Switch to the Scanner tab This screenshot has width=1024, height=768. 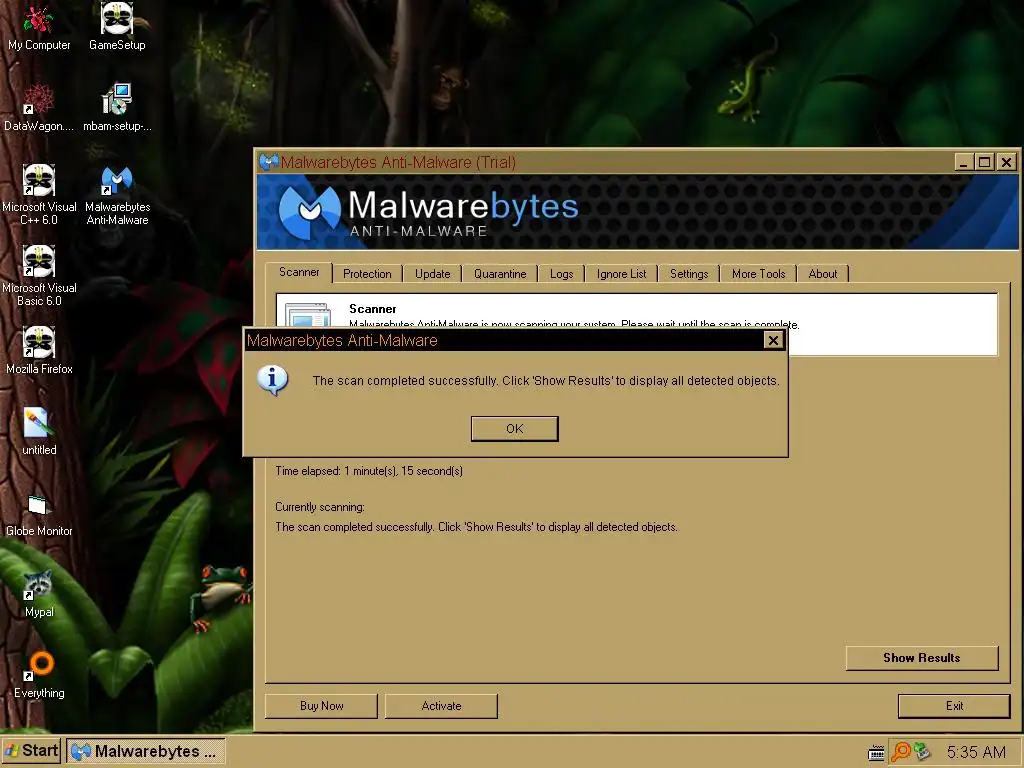pos(299,272)
